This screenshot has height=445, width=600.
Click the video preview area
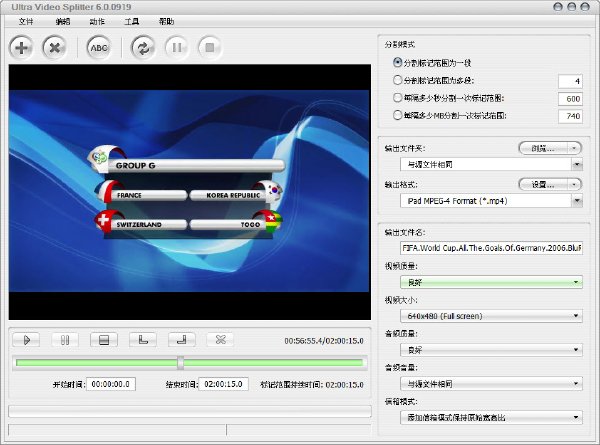tap(190, 192)
